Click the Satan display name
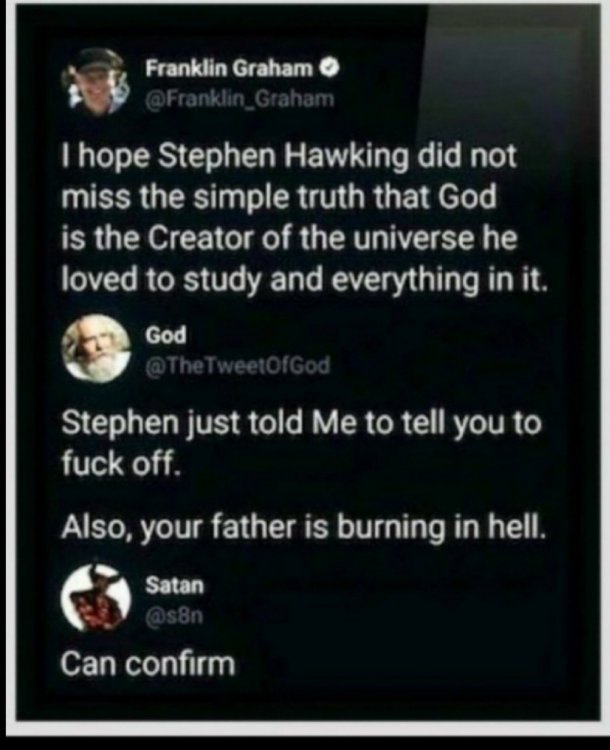 click(175, 585)
